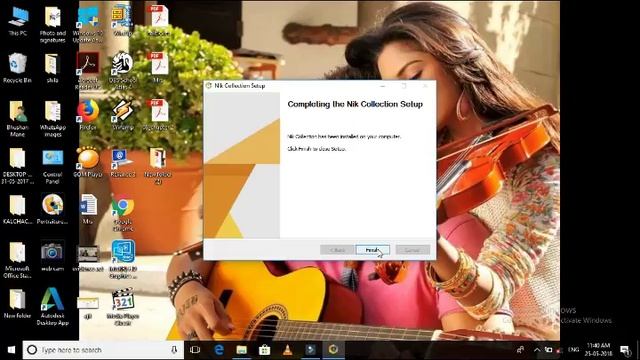Screen dimensions: 640x360
Task: Open the Control Panel desktop icon
Action: pyautogui.click(x=53, y=166)
